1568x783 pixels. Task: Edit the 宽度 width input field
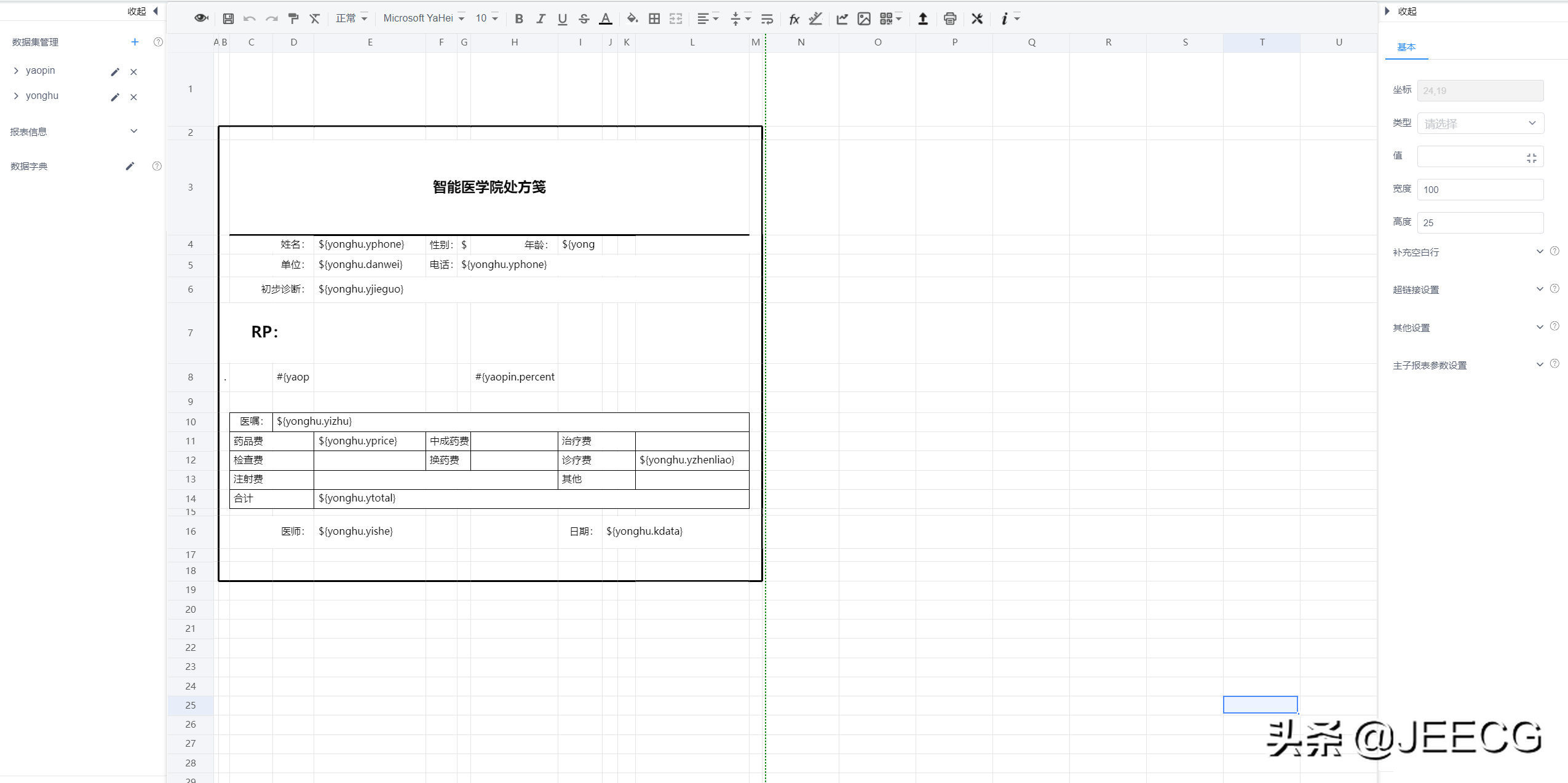click(1479, 189)
